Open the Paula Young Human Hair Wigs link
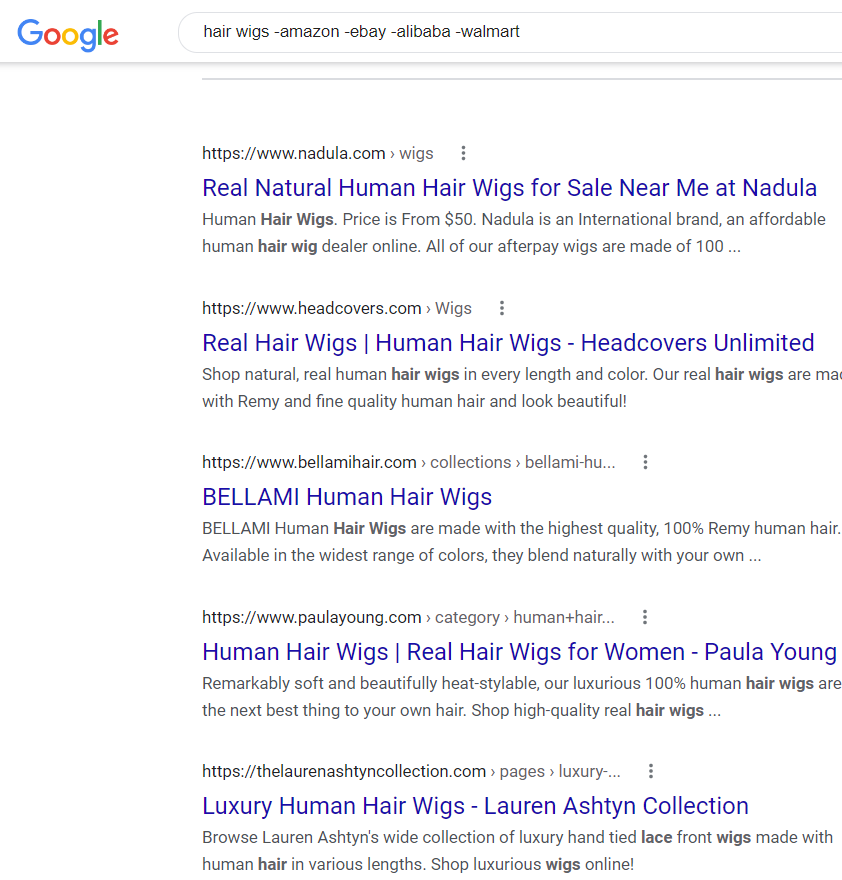 (519, 652)
